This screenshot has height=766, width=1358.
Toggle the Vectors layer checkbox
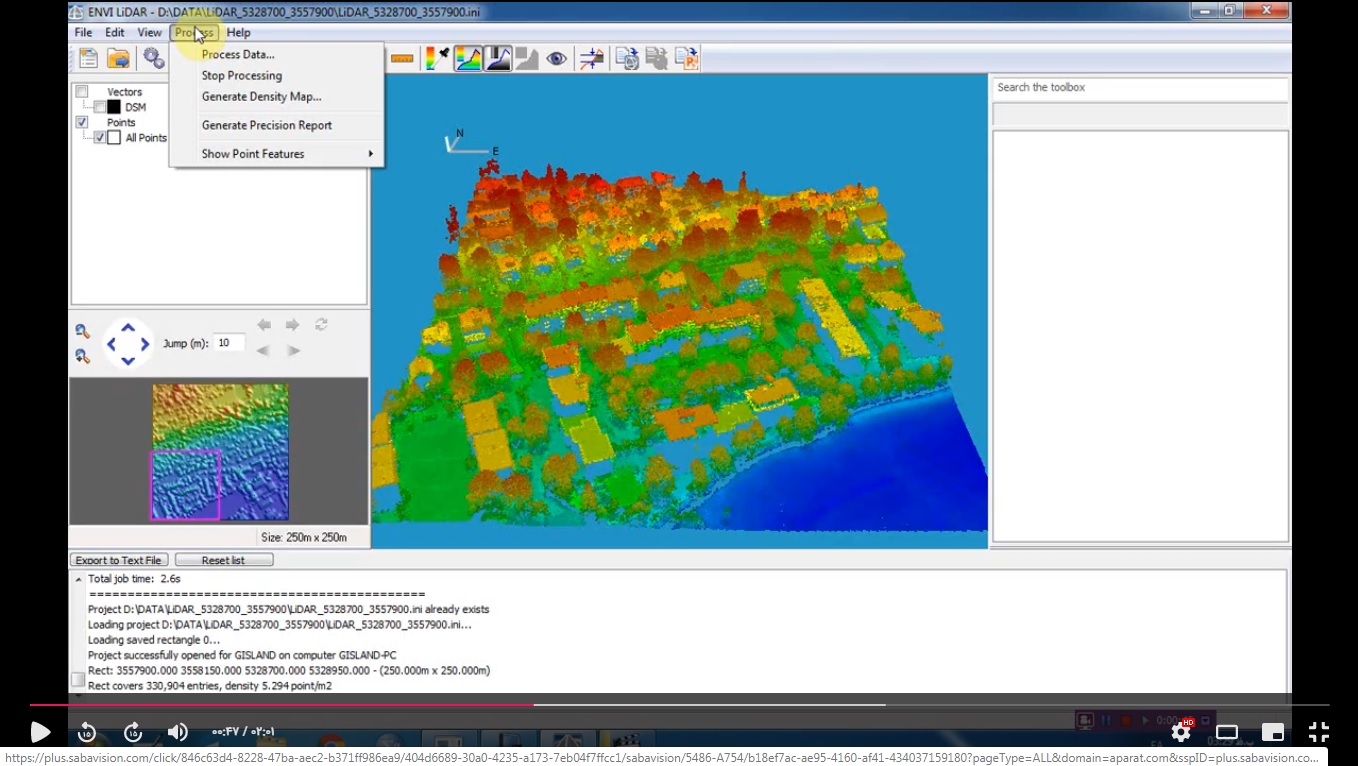point(82,92)
